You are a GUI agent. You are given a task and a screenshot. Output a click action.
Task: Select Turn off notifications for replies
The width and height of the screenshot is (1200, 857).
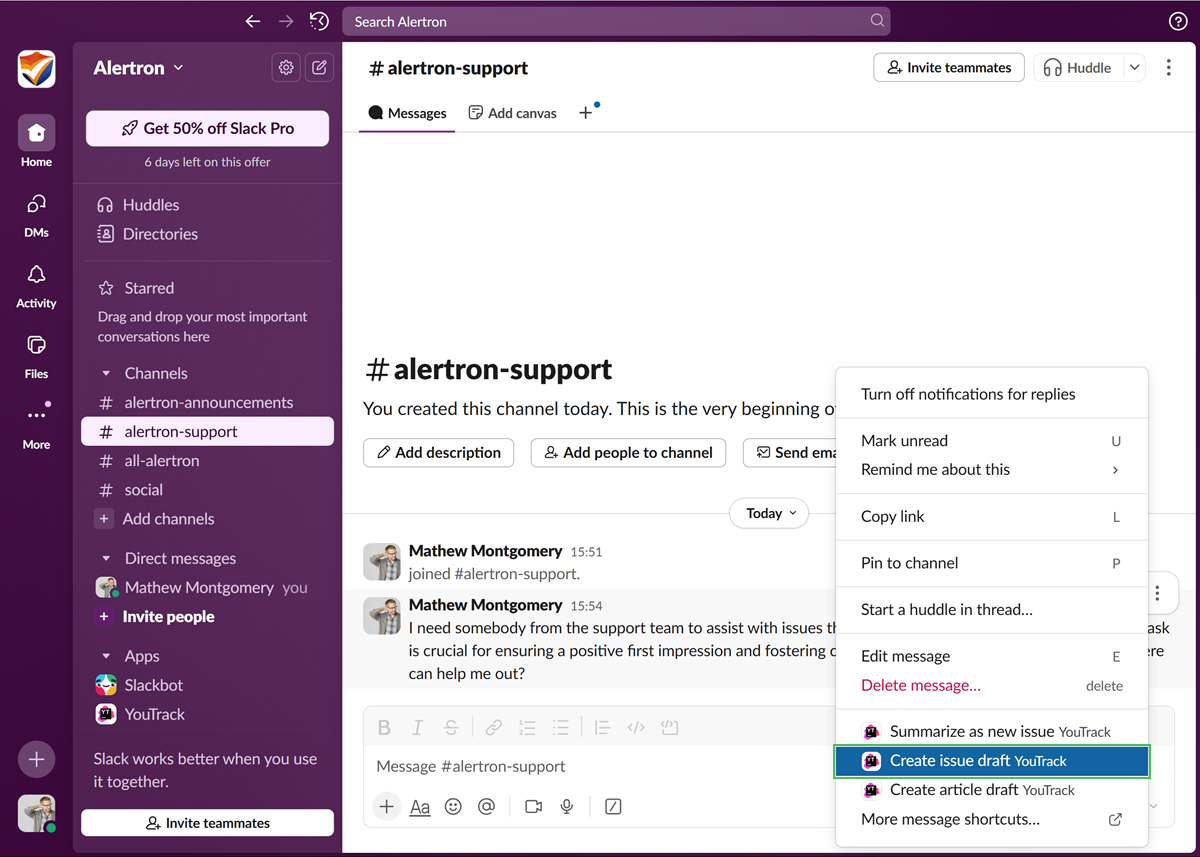991,394
